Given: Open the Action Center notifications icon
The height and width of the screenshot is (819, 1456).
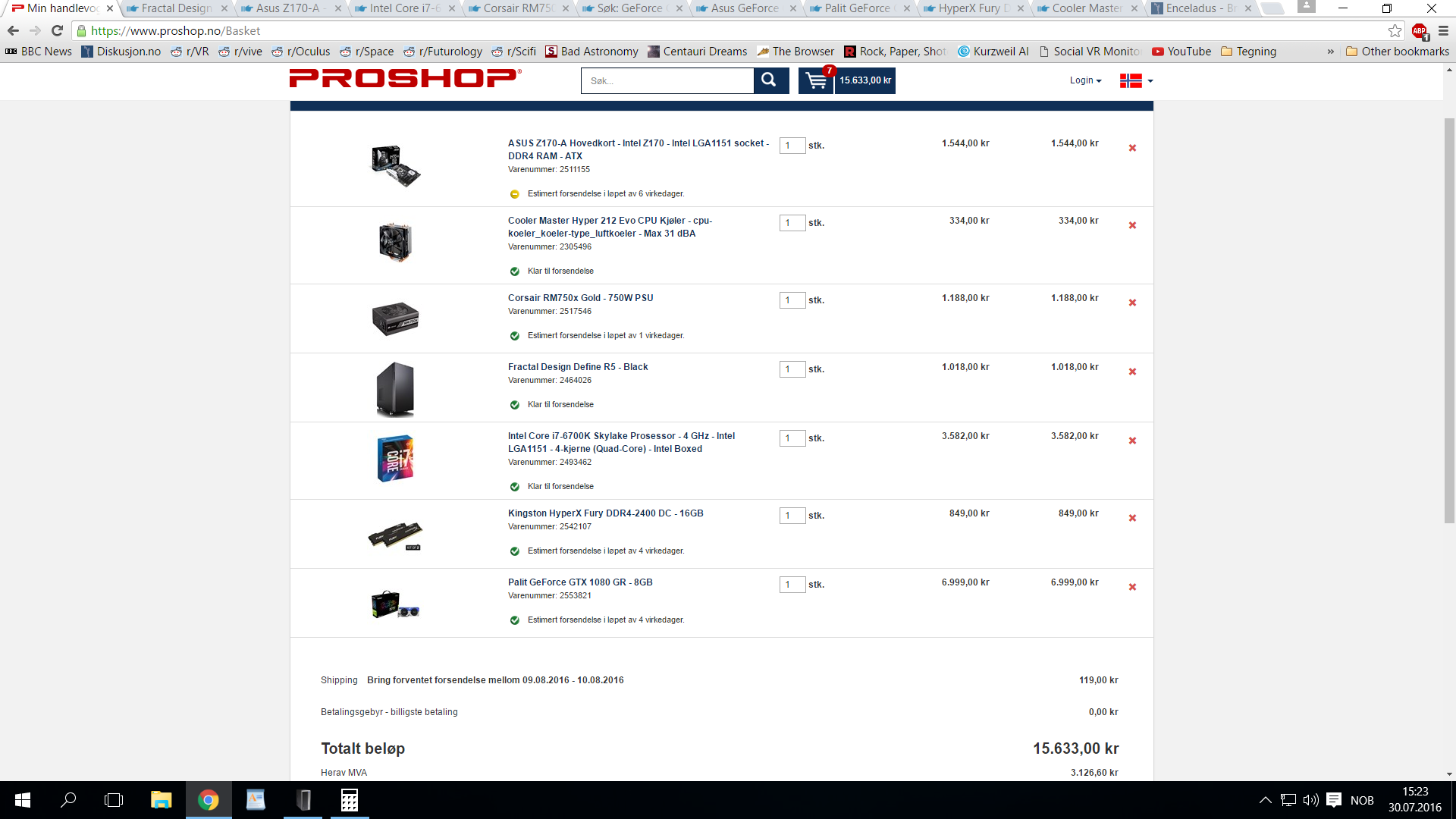Looking at the screenshot, I should (x=1334, y=800).
